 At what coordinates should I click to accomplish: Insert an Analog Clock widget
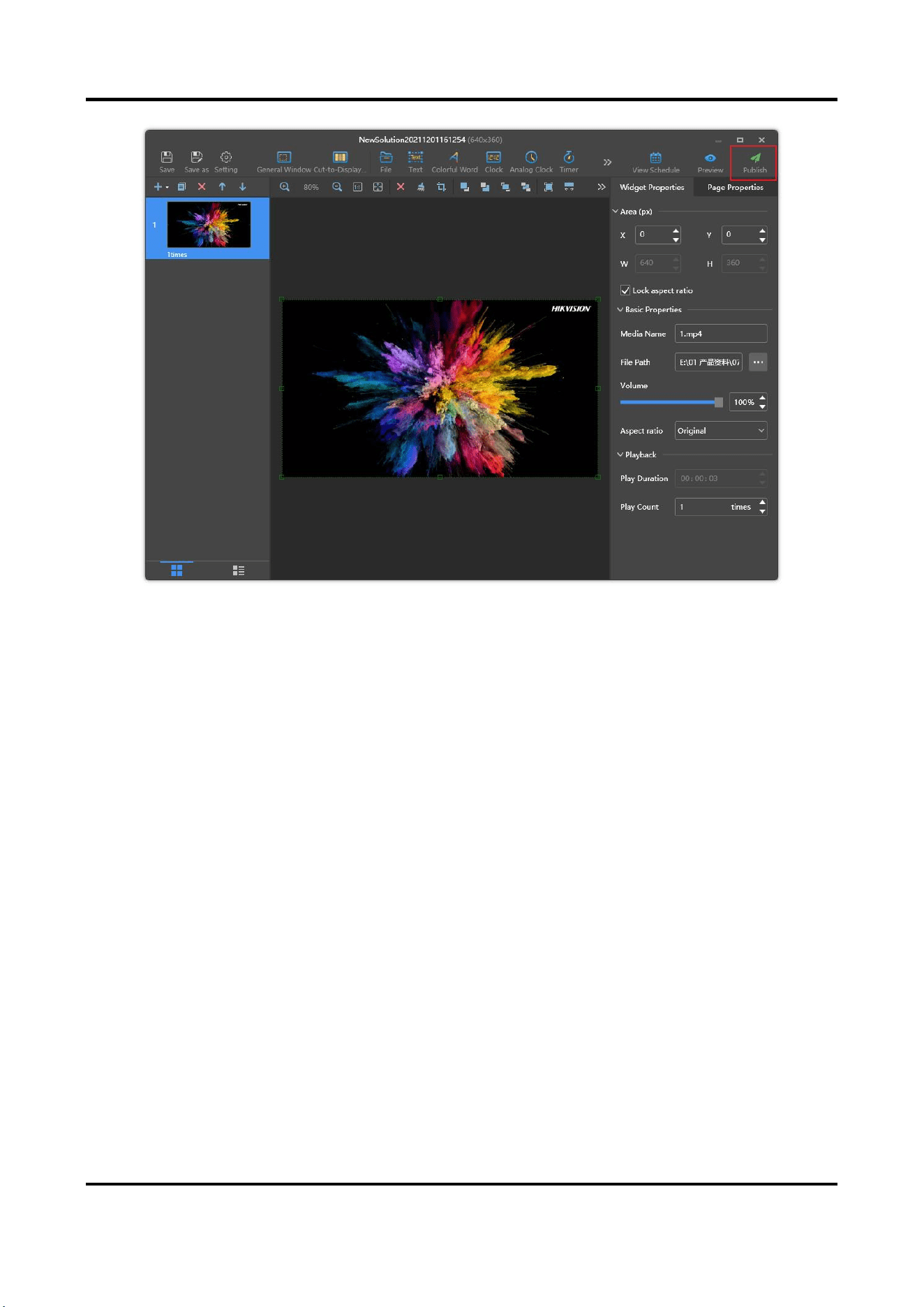click(531, 161)
